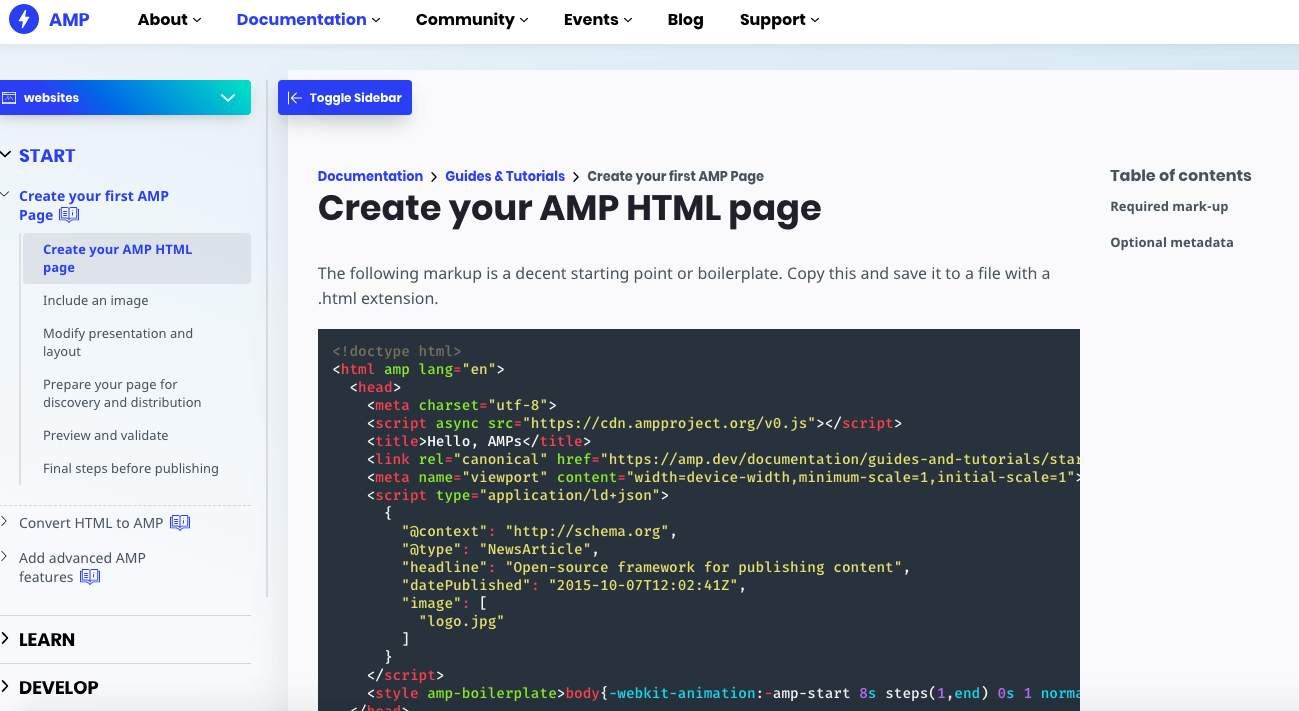Click the Create your AMP HTML page heading
The height and width of the screenshot is (711, 1299).
tap(569, 209)
